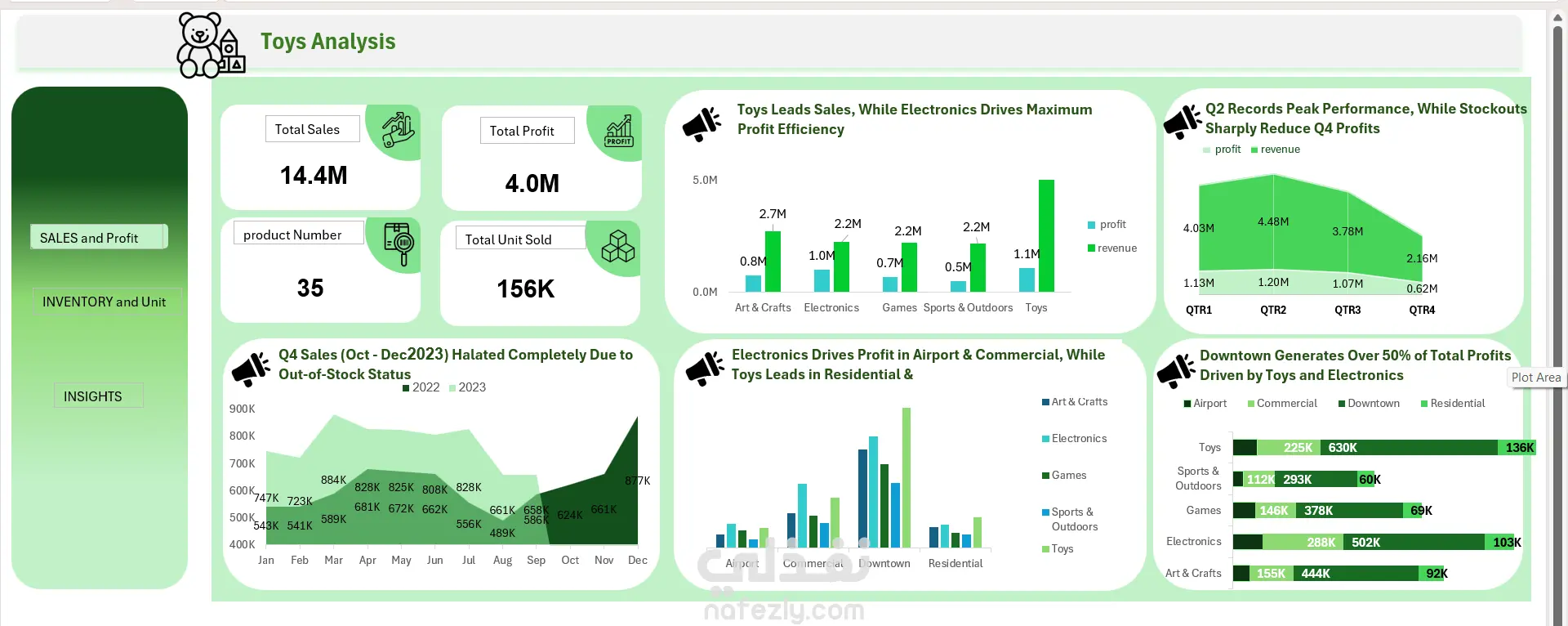This screenshot has width=1568, height=626.
Task: Click megaphone icon beside Toys Leads Sales title
Action: (702, 124)
